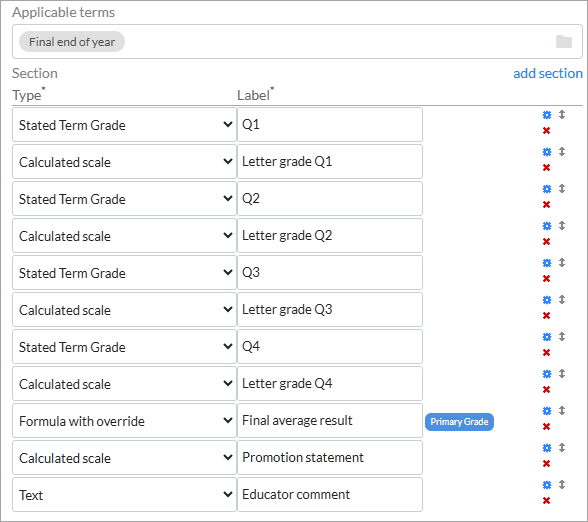Expand Formula with override type dropdown
This screenshot has width=588, height=522.
[x=124, y=421]
